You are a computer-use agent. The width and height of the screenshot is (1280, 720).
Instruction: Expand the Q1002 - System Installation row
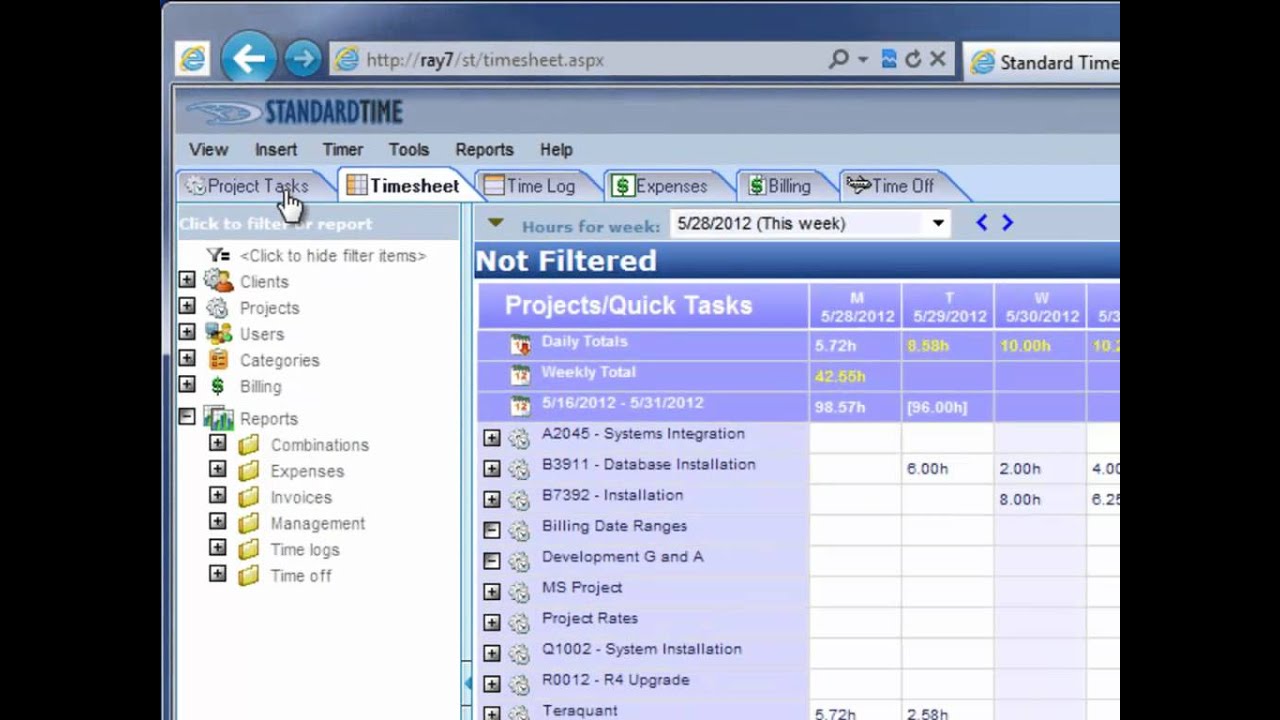(492, 653)
